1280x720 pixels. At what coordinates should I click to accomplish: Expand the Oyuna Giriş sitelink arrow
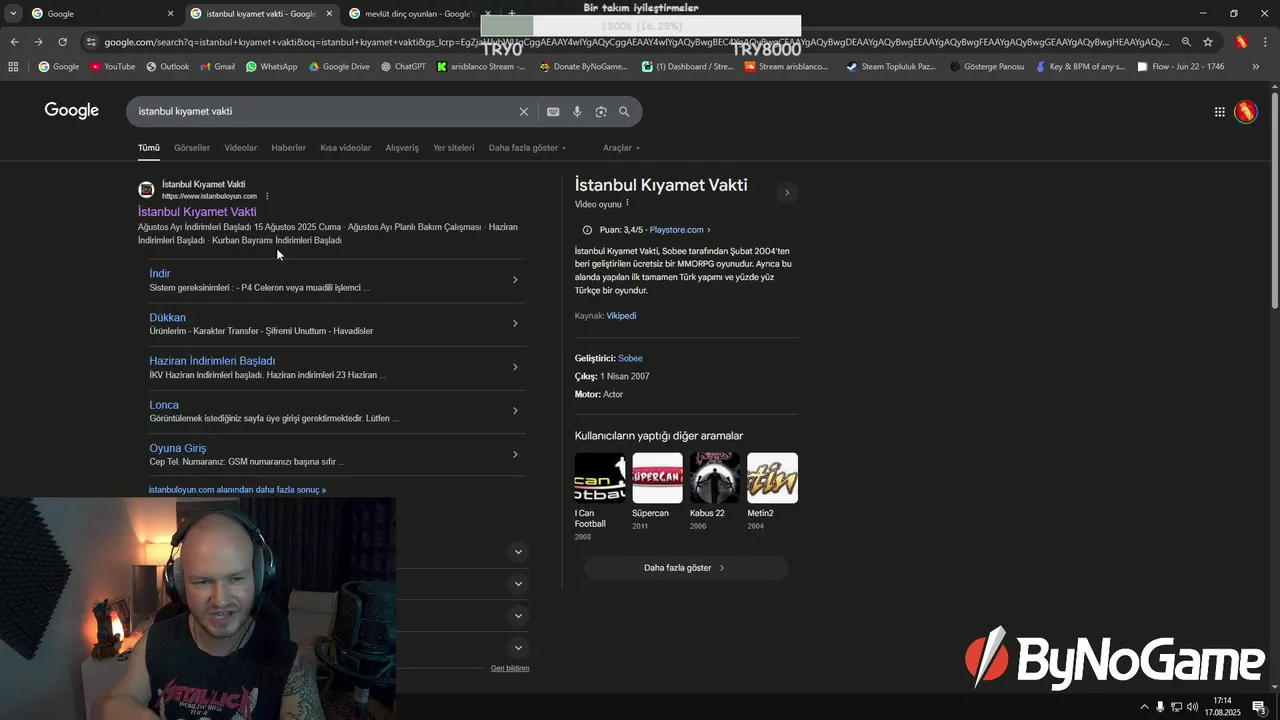(515, 455)
